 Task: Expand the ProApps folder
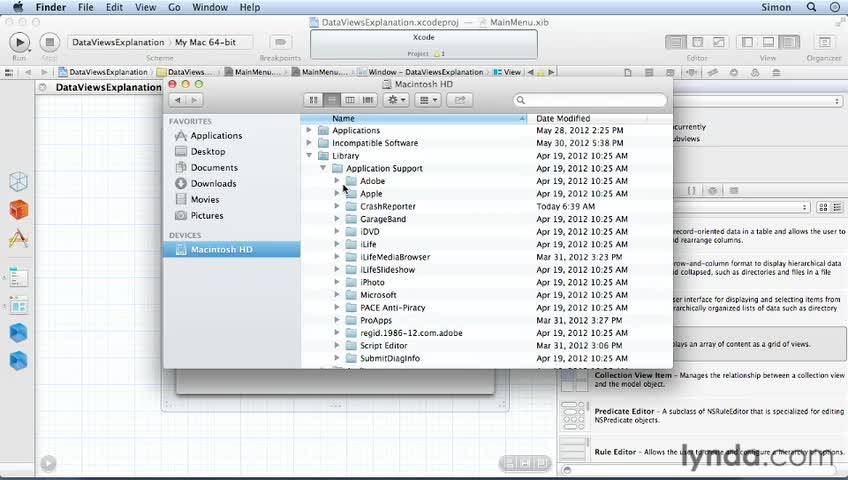(x=336, y=320)
